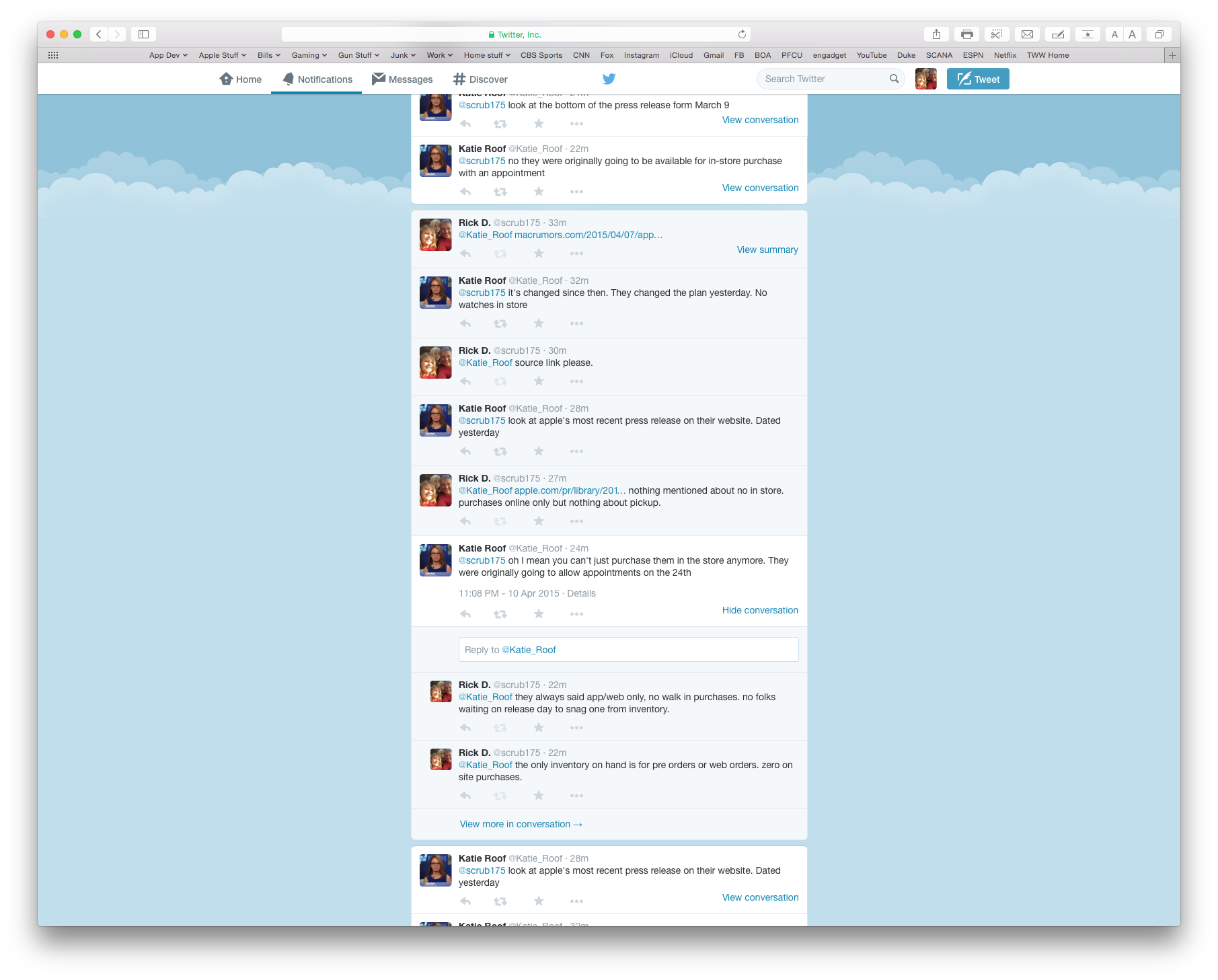Screen dimensions: 1218x980
Task: Expand the Junk bookmarks folder
Action: click(403, 55)
